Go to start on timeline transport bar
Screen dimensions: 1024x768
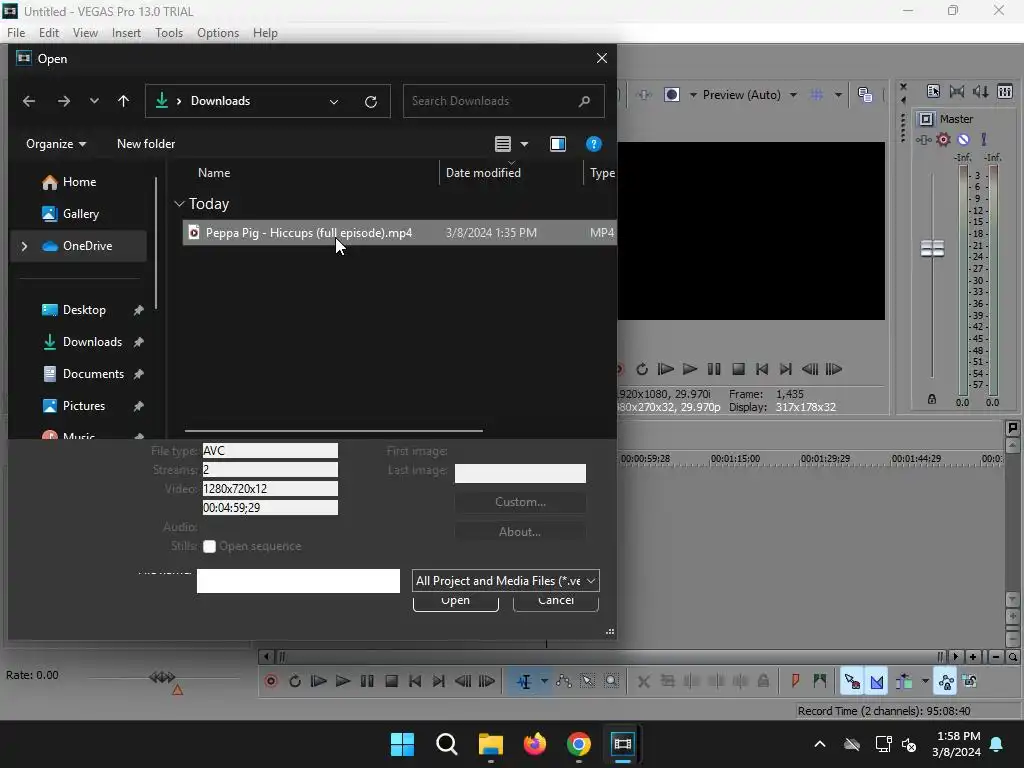415,681
